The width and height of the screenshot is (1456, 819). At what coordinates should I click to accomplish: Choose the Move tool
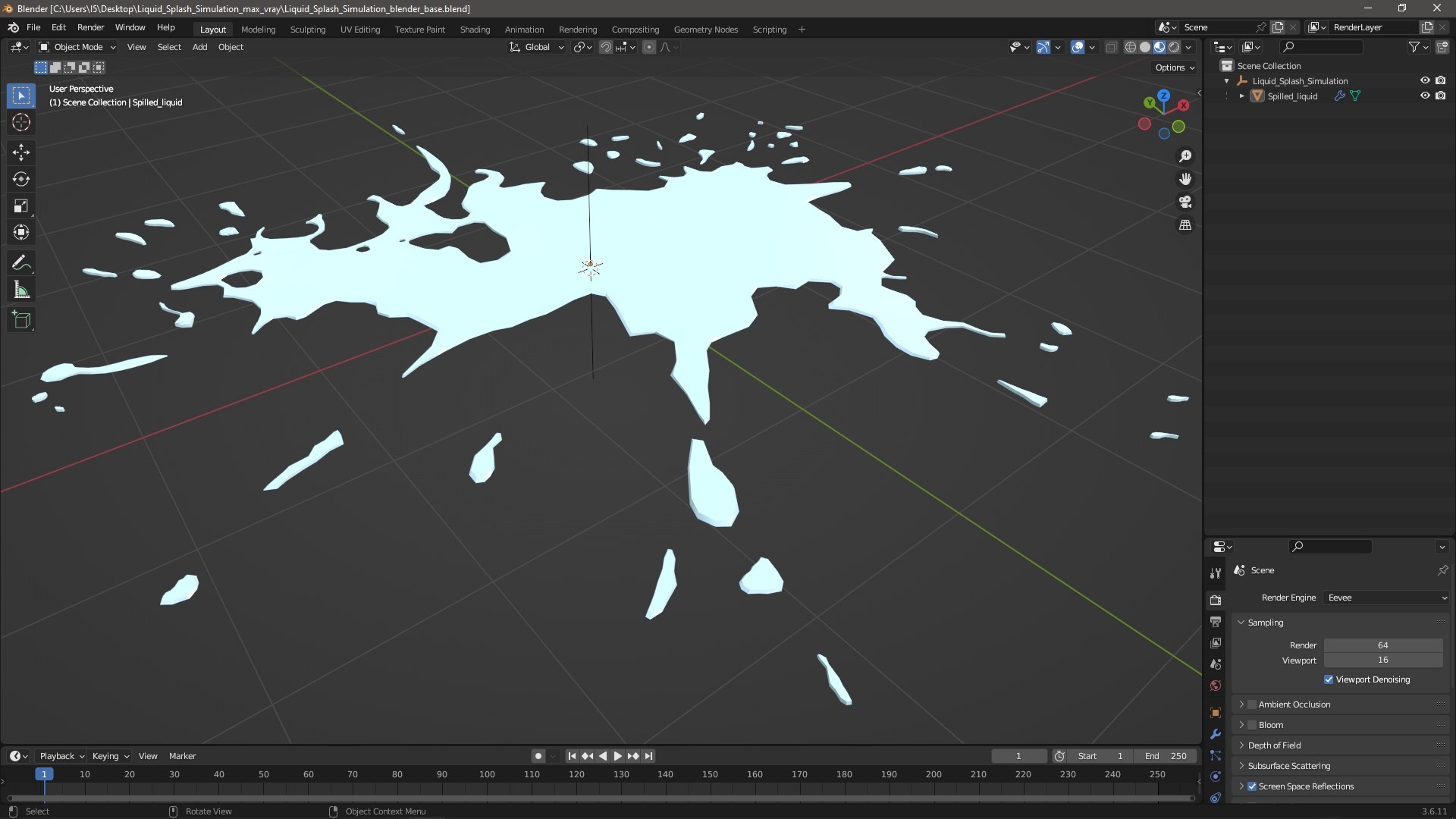(x=21, y=152)
